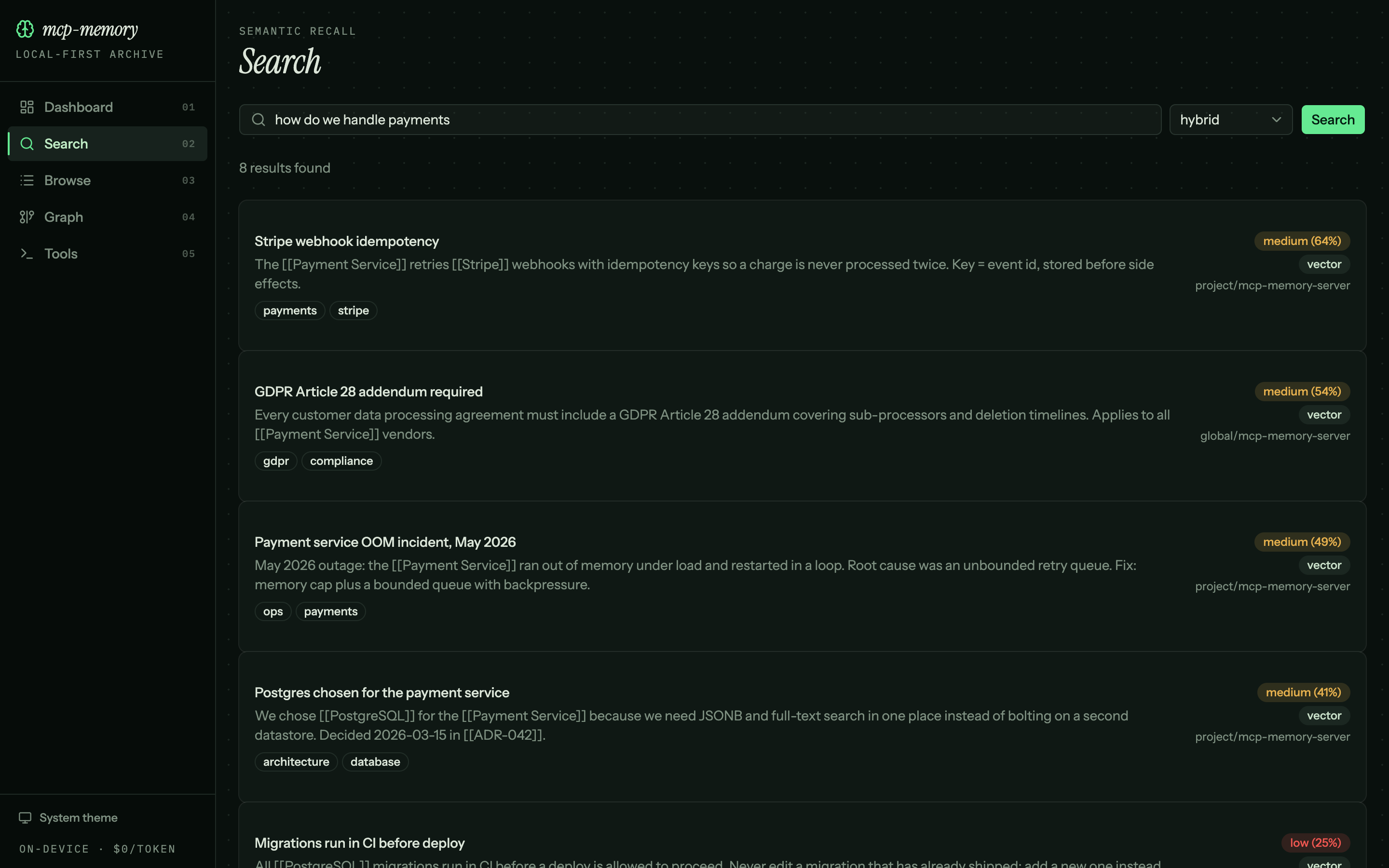Click the database tag
Viewport: 1389px width, 868px height.
(x=375, y=762)
